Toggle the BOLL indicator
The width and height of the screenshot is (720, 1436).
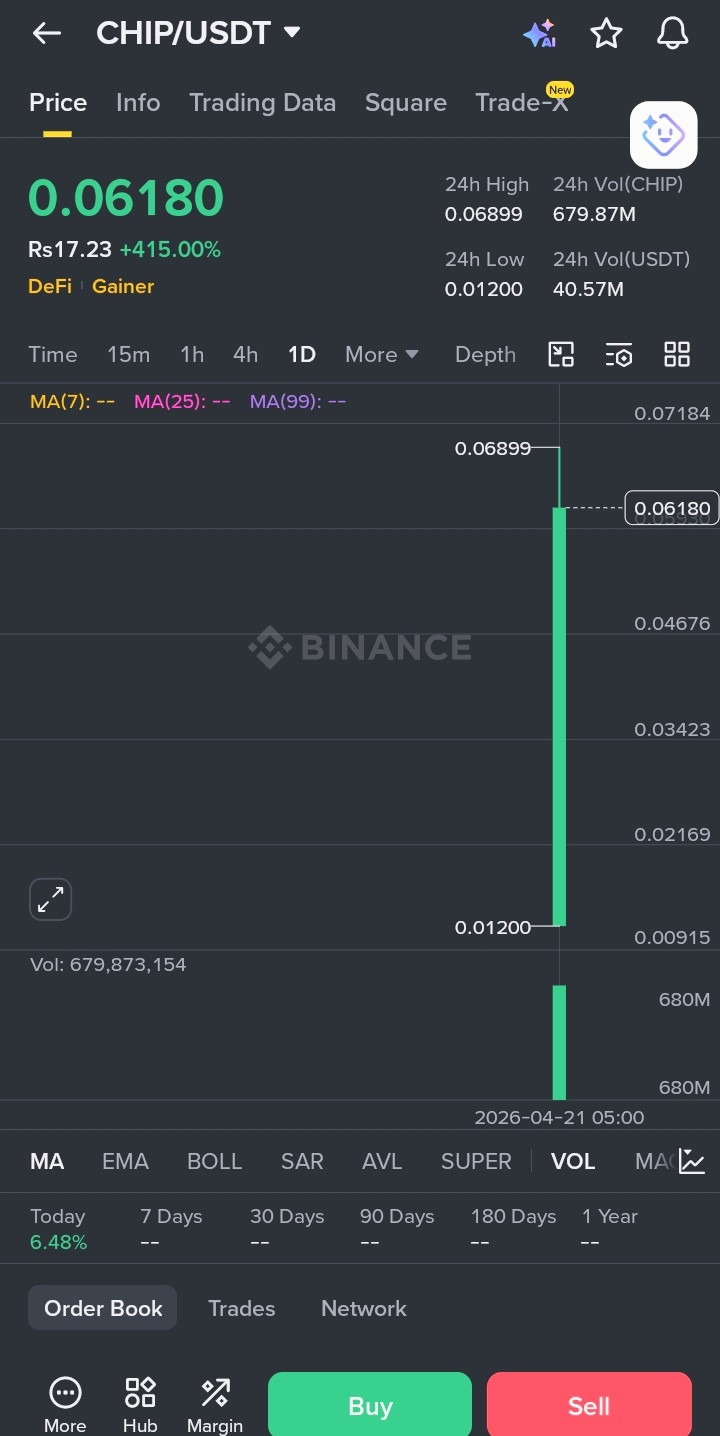click(214, 1161)
